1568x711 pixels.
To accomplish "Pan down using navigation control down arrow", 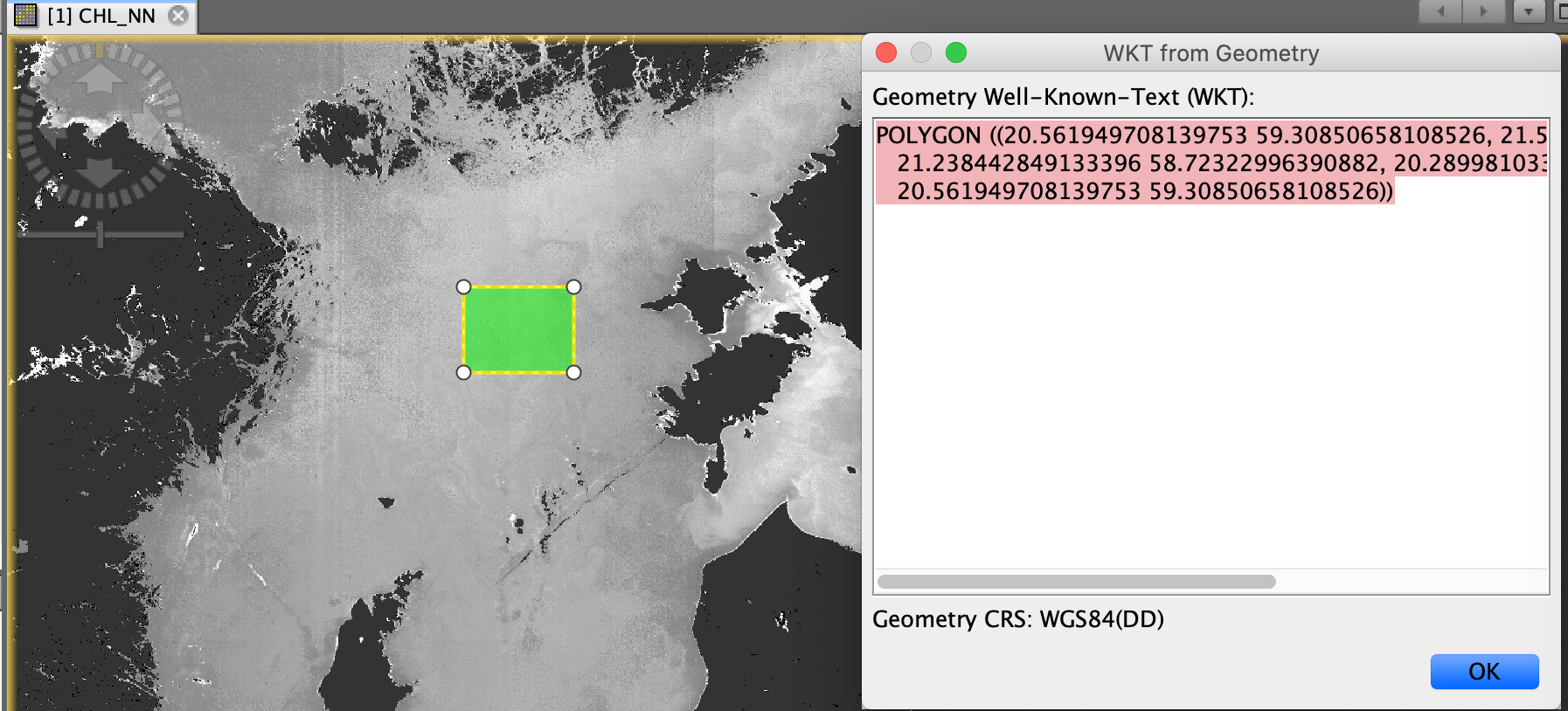I will (x=100, y=171).
